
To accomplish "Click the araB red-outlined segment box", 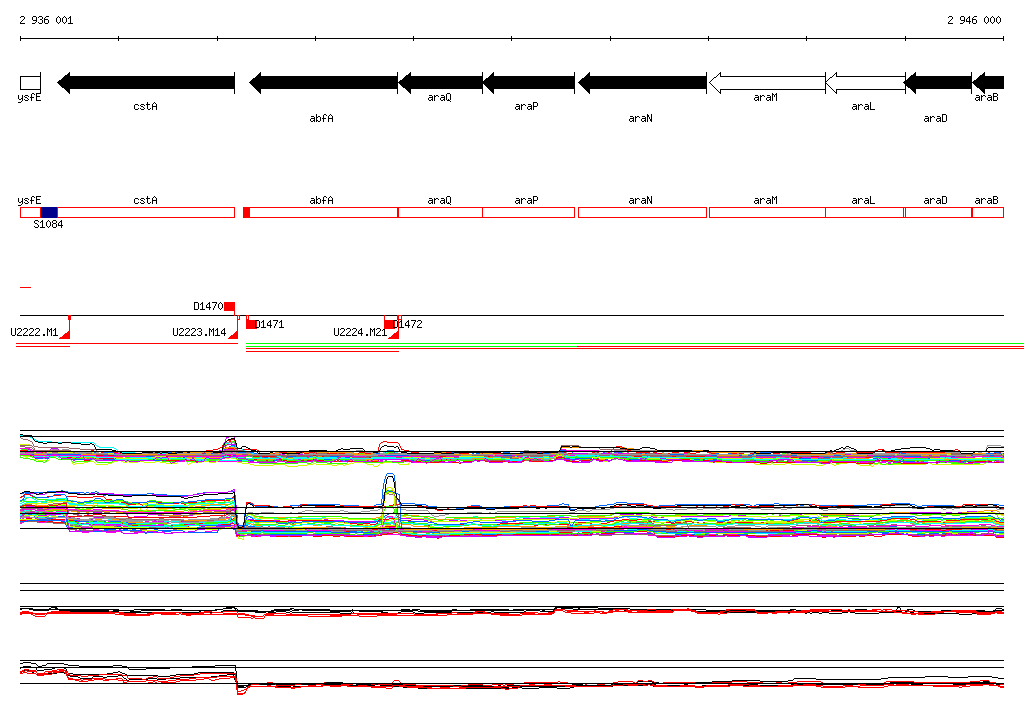I will [x=988, y=212].
